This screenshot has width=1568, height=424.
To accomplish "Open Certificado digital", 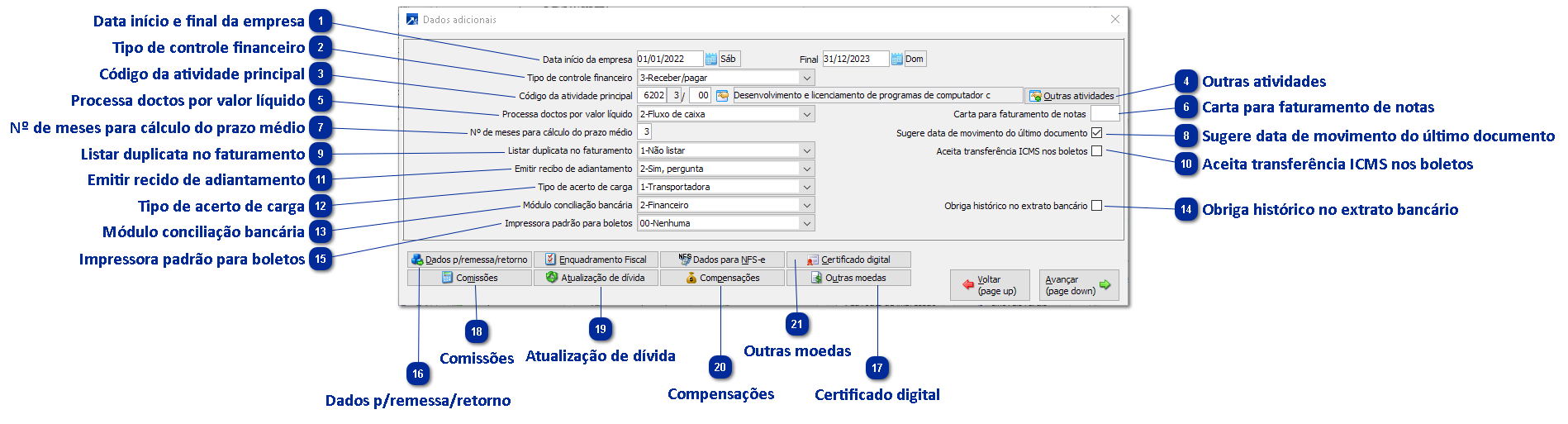I will coord(848,260).
